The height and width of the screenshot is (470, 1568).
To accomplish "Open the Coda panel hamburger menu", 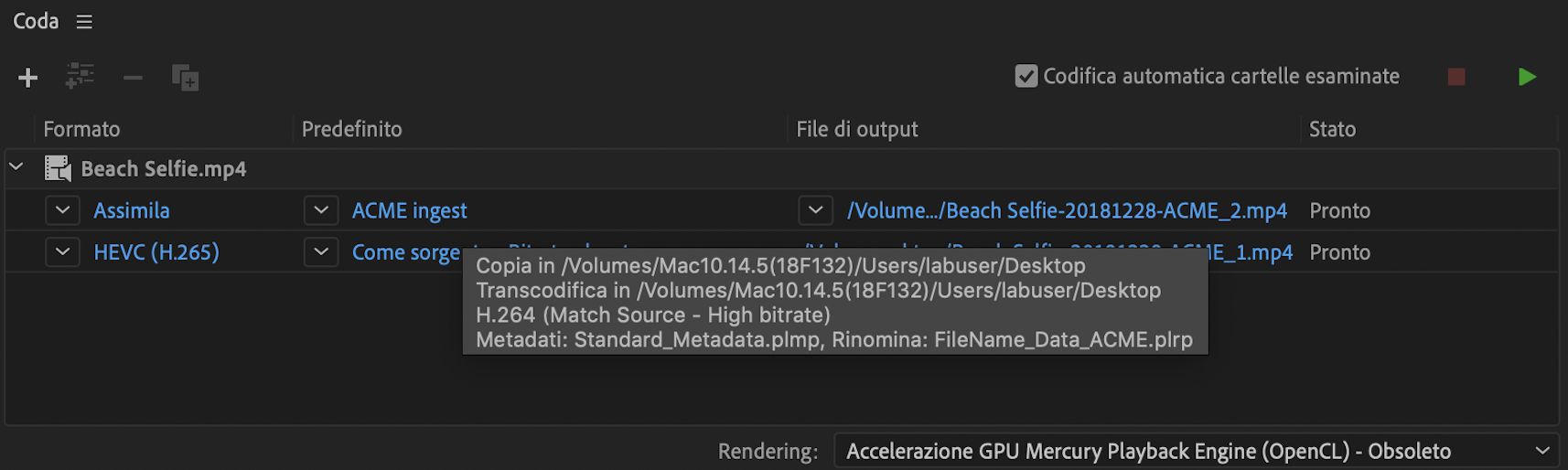I will [84, 22].
